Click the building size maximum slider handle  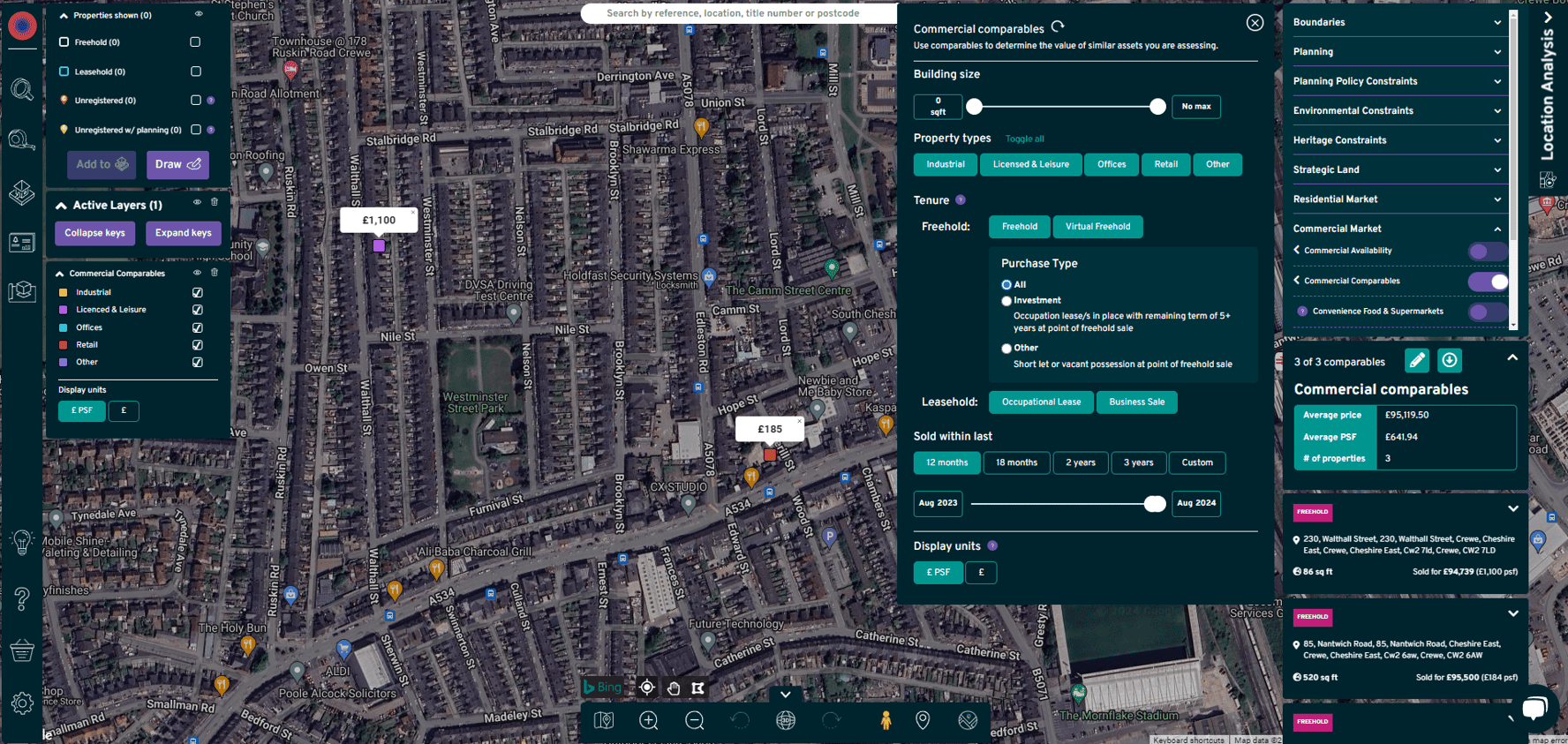[x=1157, y=107]
